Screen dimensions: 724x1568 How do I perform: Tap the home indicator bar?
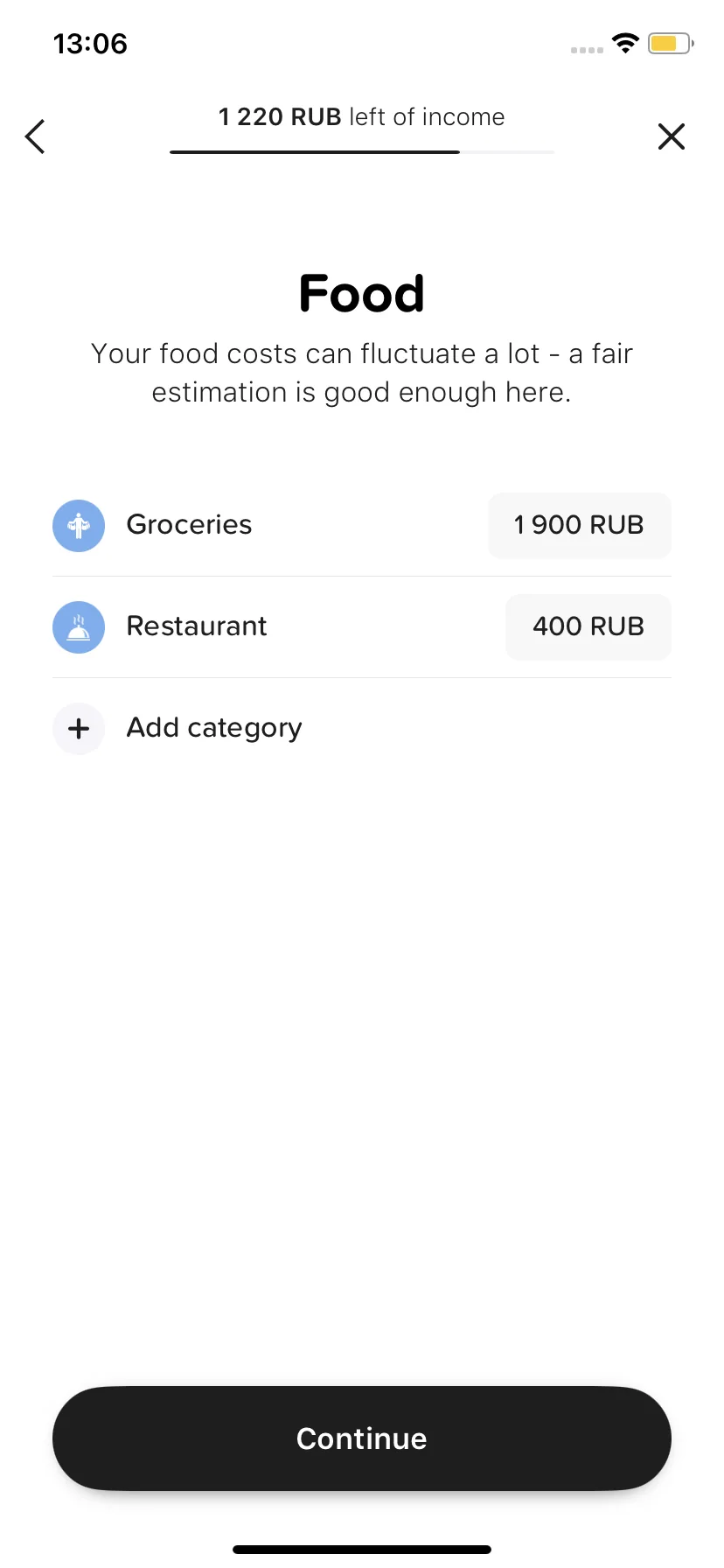tap(362, 1549)
